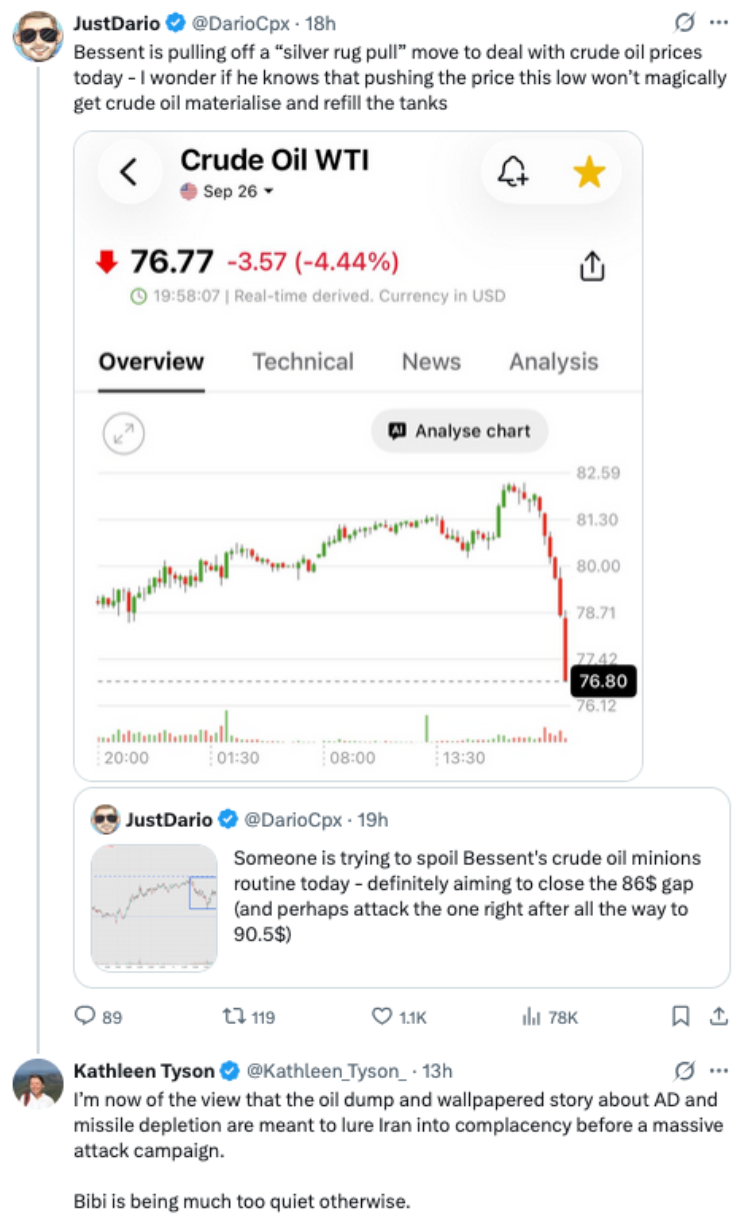Open the more options menu on JustDario's tweet

pos(718,23)
